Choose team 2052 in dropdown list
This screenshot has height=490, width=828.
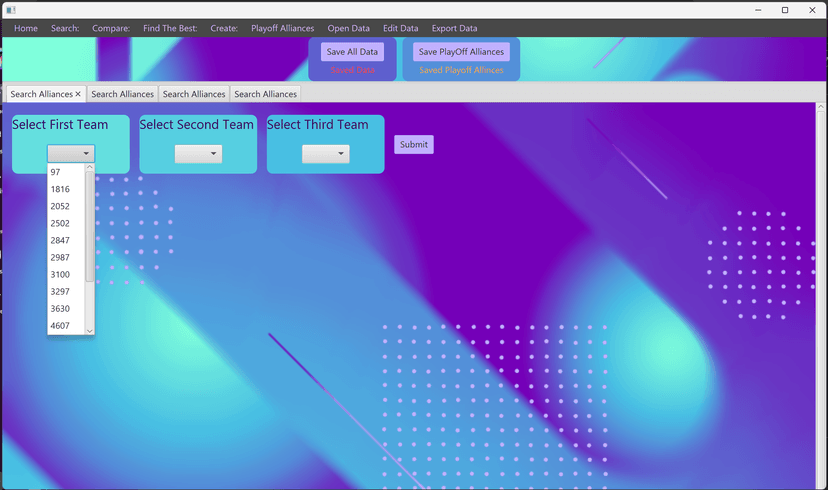[60, 206]
